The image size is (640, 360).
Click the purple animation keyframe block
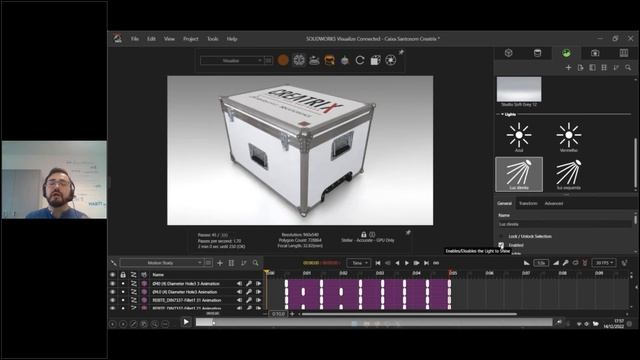pyautogui.click(x=368, y=294)
